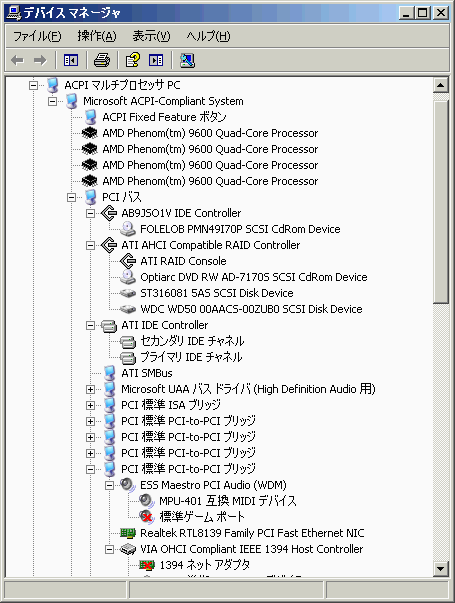Click the Realtek RTL8139 network card icon
The image size is (455, 603).
click(x=128, y=533)
